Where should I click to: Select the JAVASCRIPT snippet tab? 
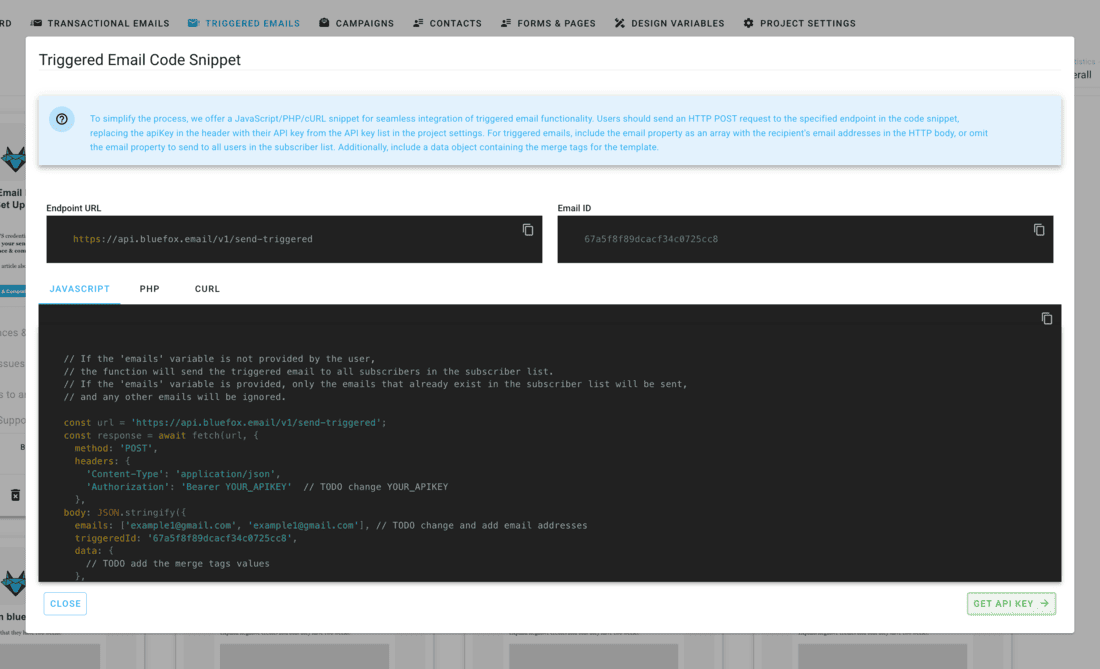79,289
